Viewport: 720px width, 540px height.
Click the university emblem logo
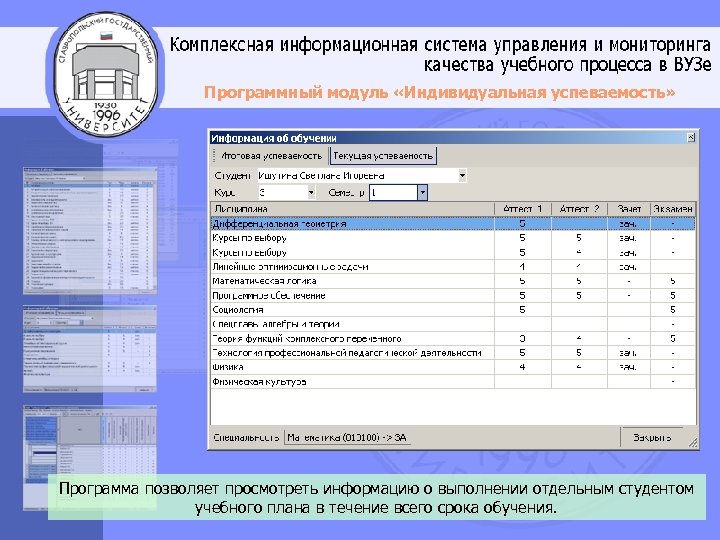[106, 73]
